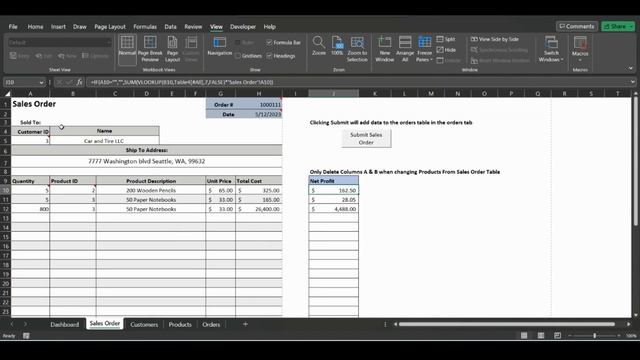This screenshot has height=360, width=640.
Task: Select column J header
Action: coord(333,93)
